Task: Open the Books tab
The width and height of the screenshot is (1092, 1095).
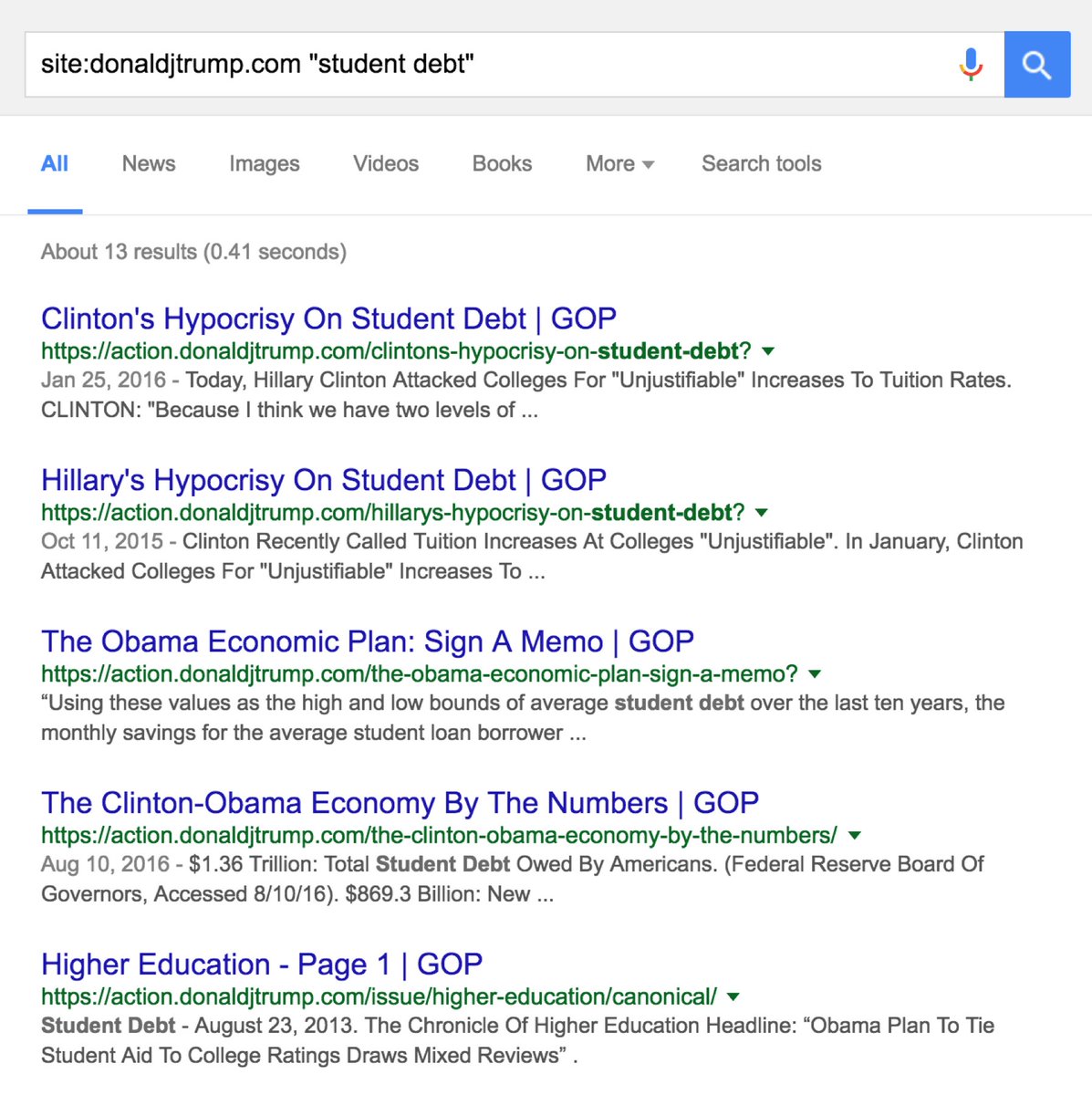Action: (502, 164)
